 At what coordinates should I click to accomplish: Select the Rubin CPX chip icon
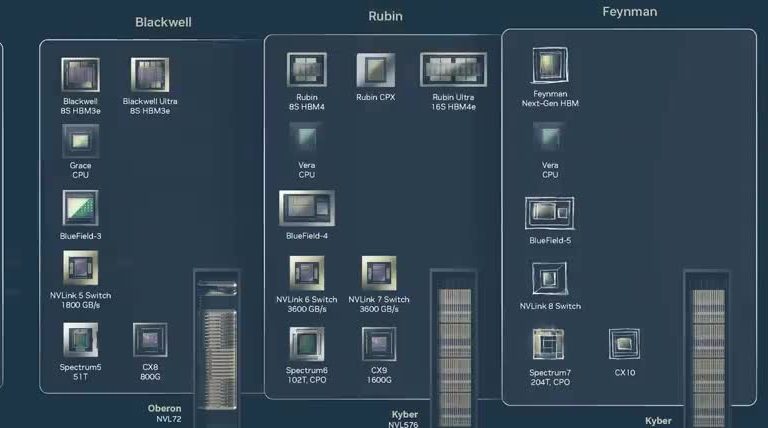point(376,70)
